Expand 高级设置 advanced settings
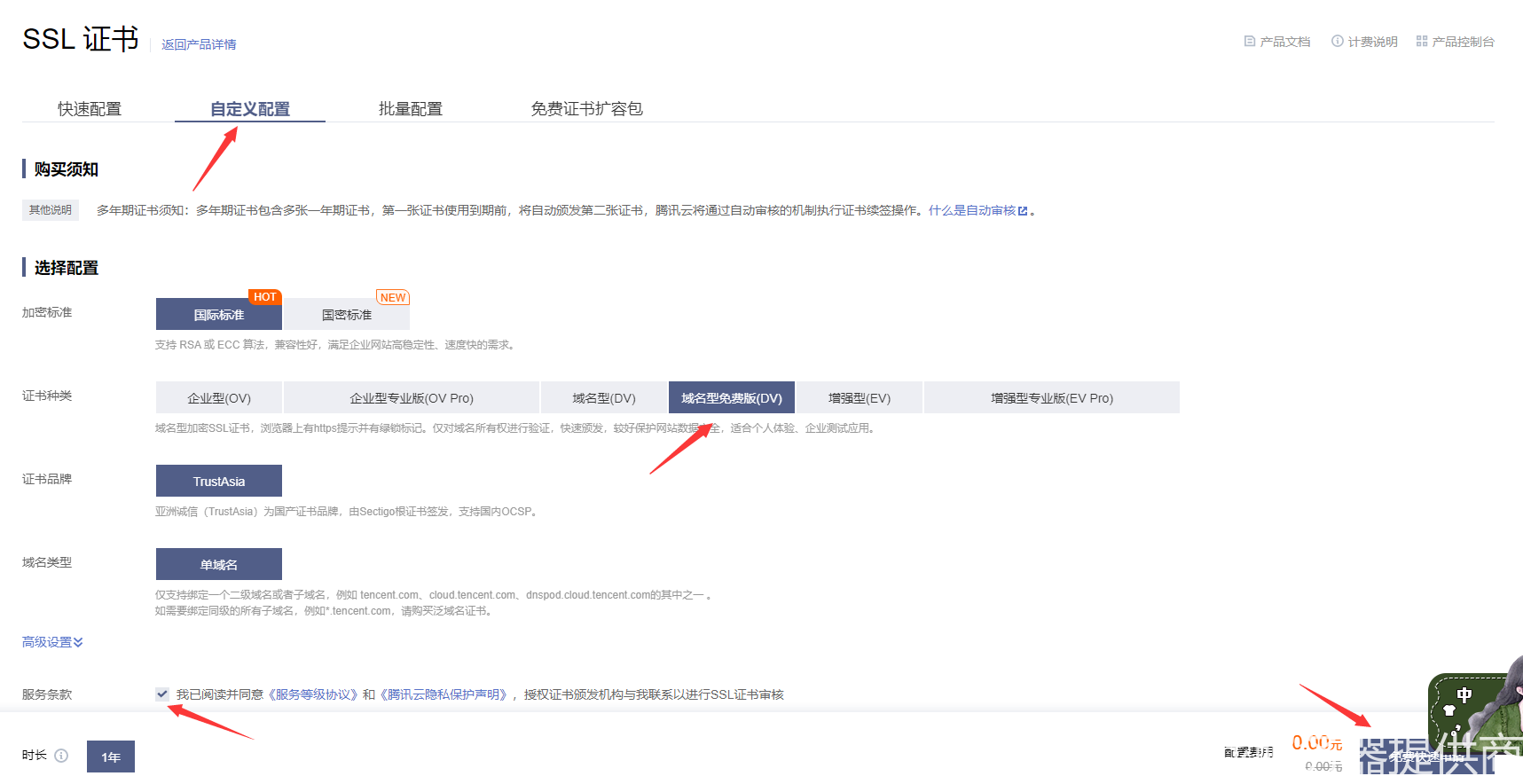Image resolution: width=1523 pixels, height=784 pixels. click(x=52, y=642)
